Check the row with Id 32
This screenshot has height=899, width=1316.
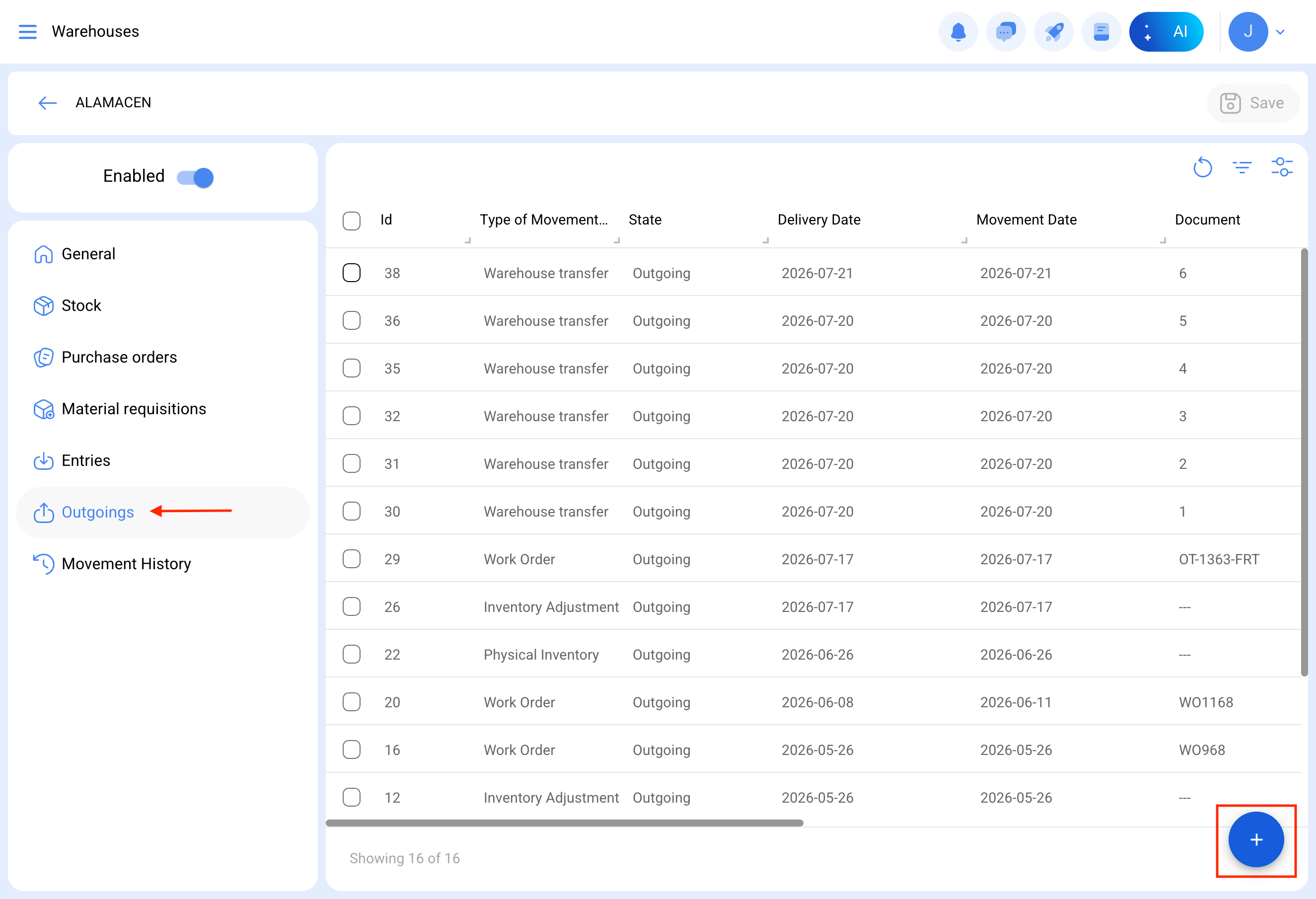pos(352,416)
